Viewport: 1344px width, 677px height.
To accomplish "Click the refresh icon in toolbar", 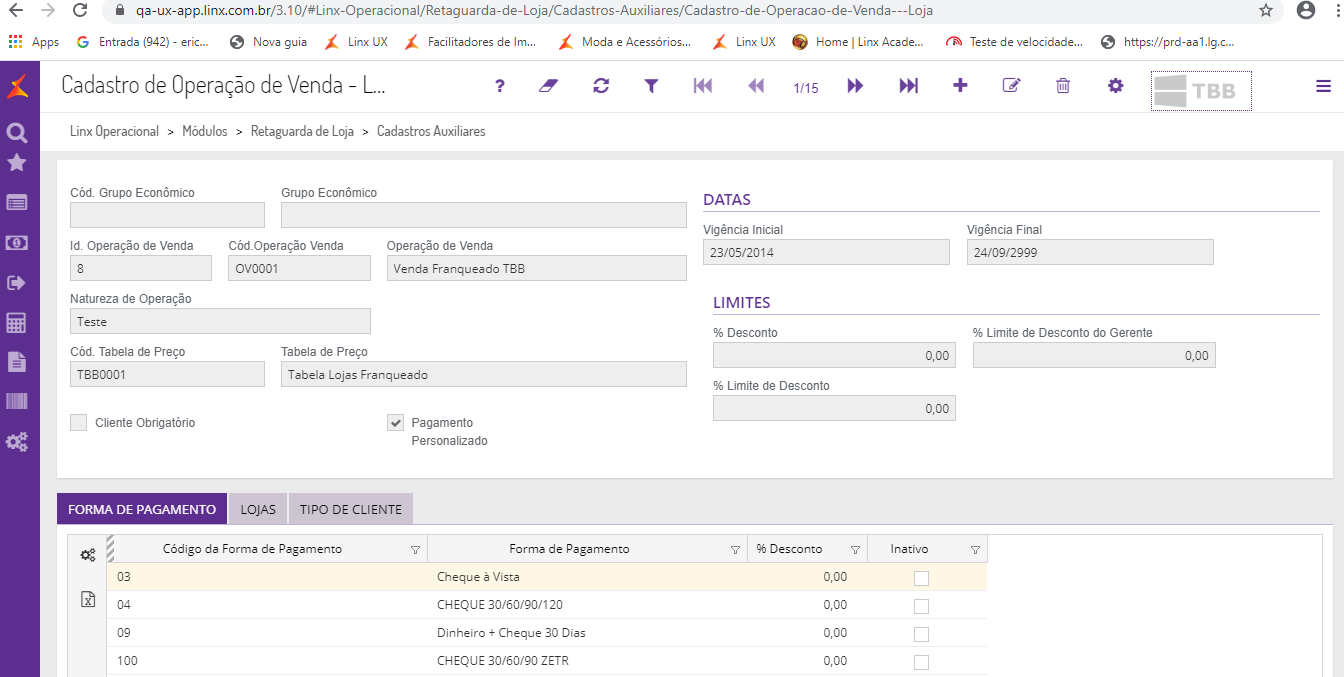I will tap(601, 86).
